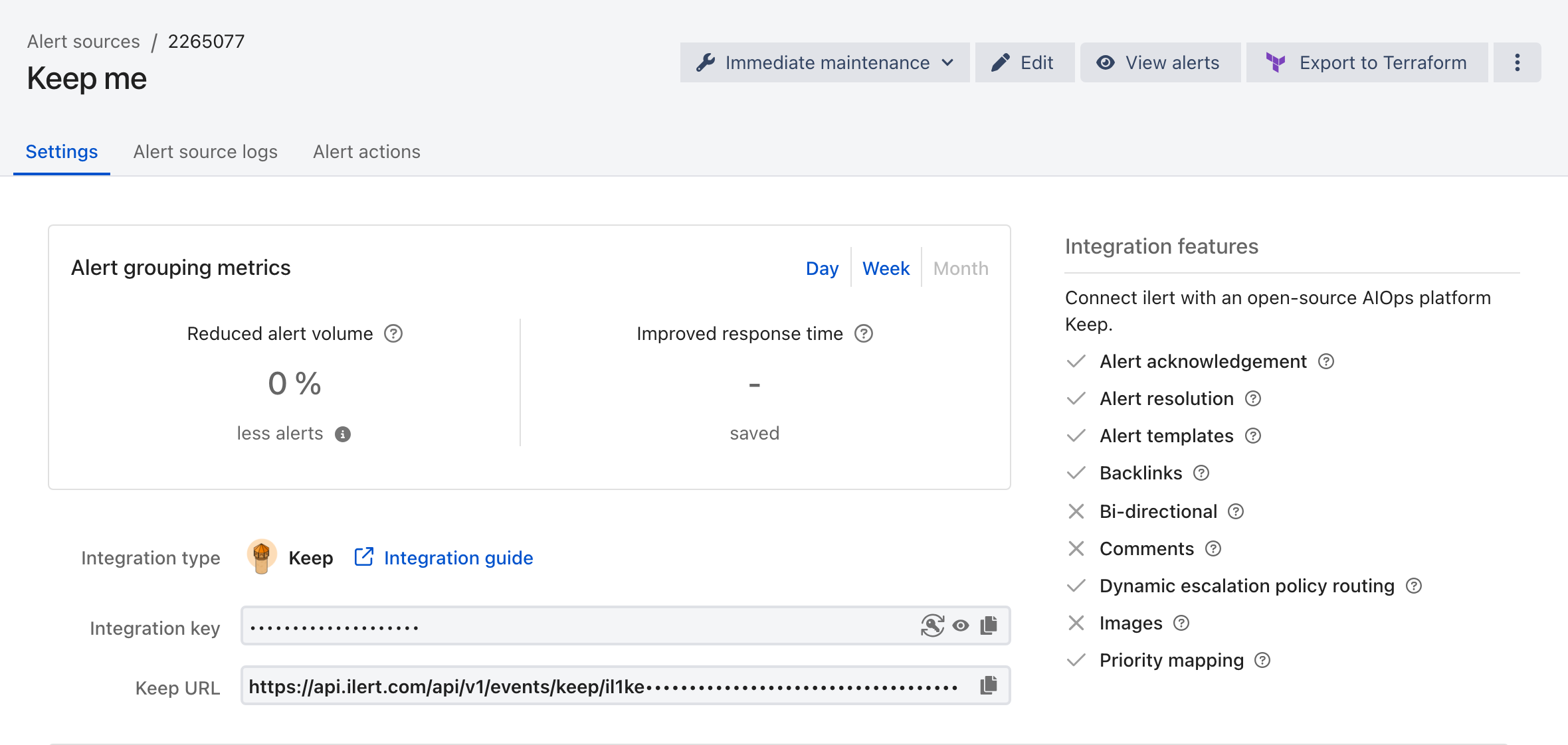Click help icon for Alert templates

pos(1253,436)
